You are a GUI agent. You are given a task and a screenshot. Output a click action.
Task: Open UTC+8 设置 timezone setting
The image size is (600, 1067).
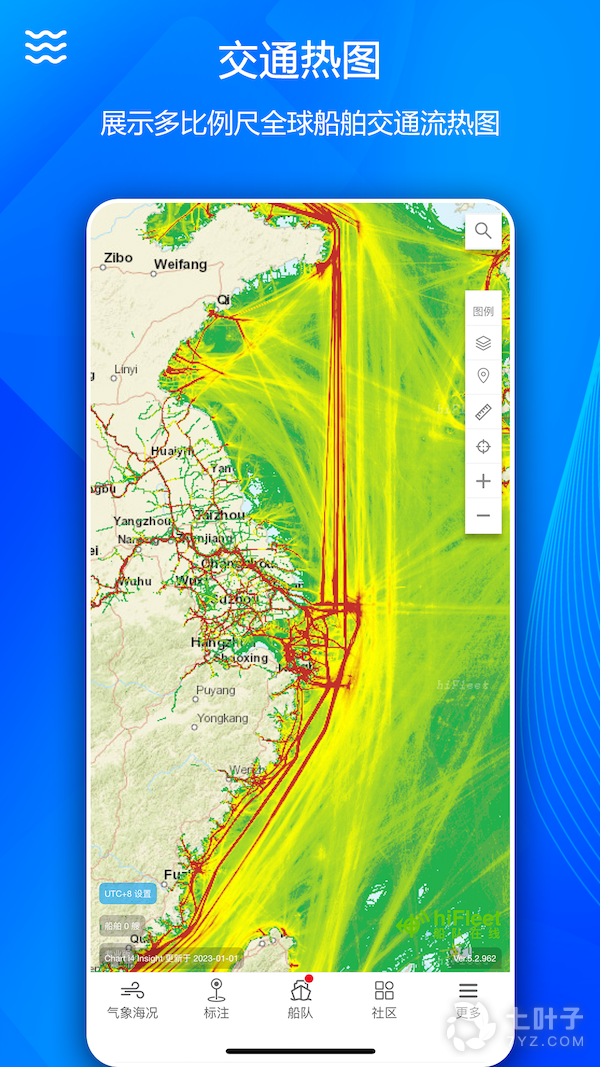128,893
